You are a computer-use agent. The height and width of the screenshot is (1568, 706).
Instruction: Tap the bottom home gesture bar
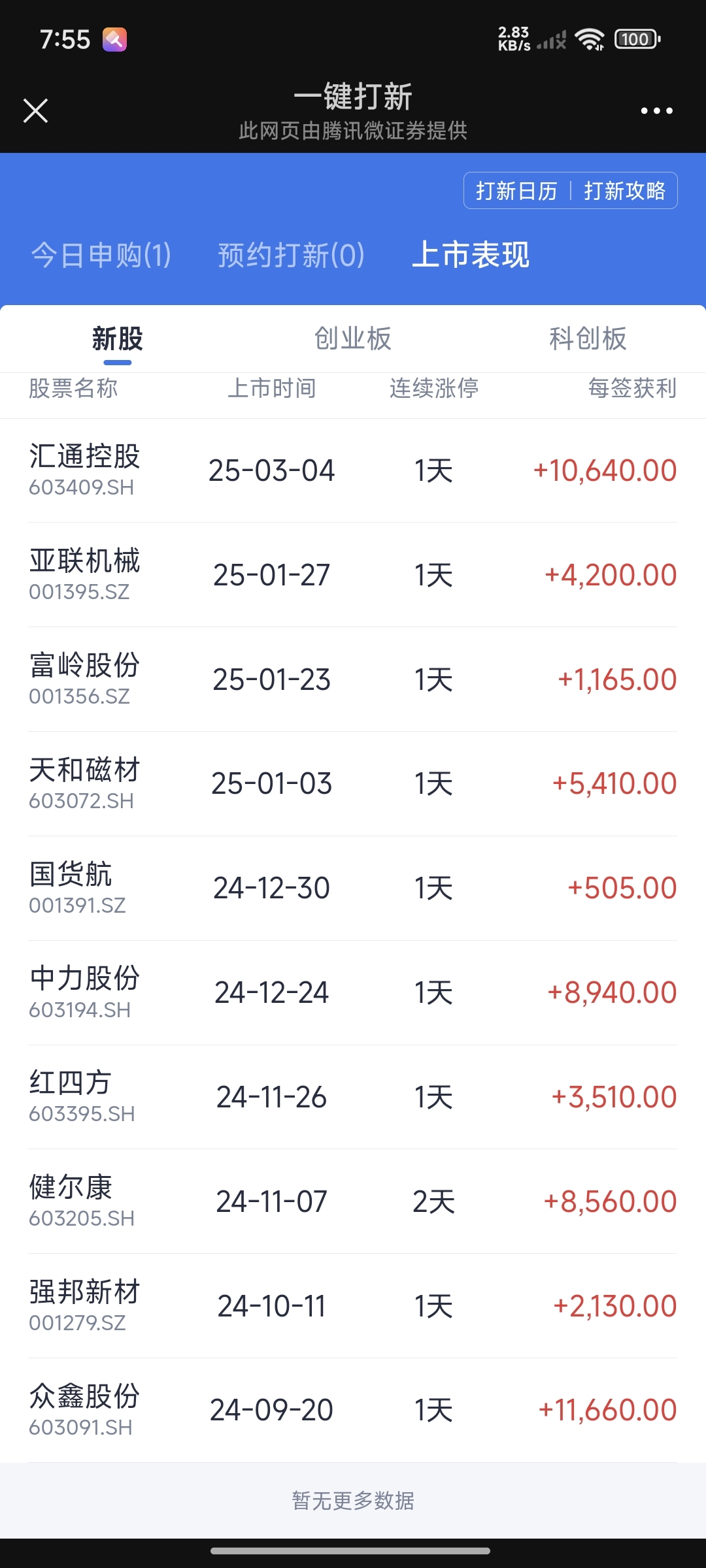click(350, 1550)
